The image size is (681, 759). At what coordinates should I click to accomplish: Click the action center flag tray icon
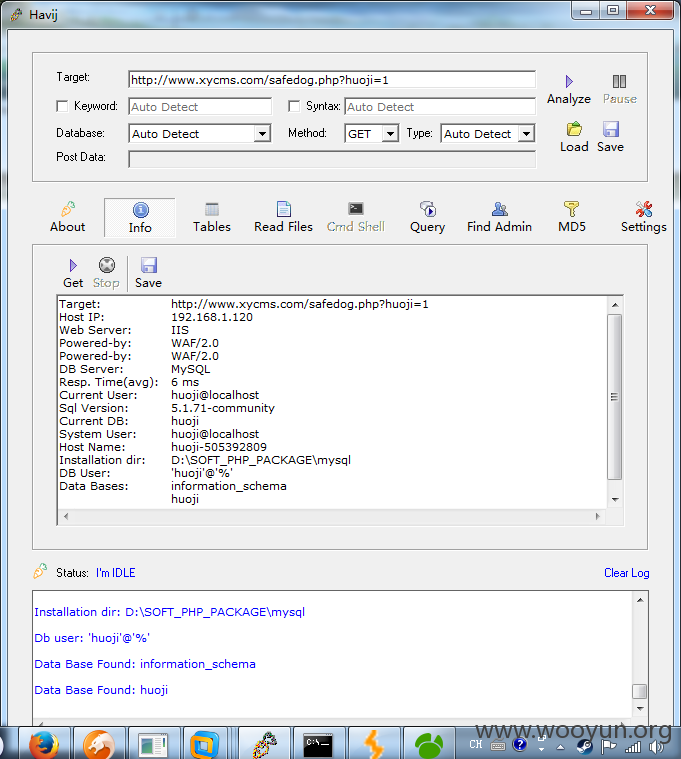click(608, 747)
